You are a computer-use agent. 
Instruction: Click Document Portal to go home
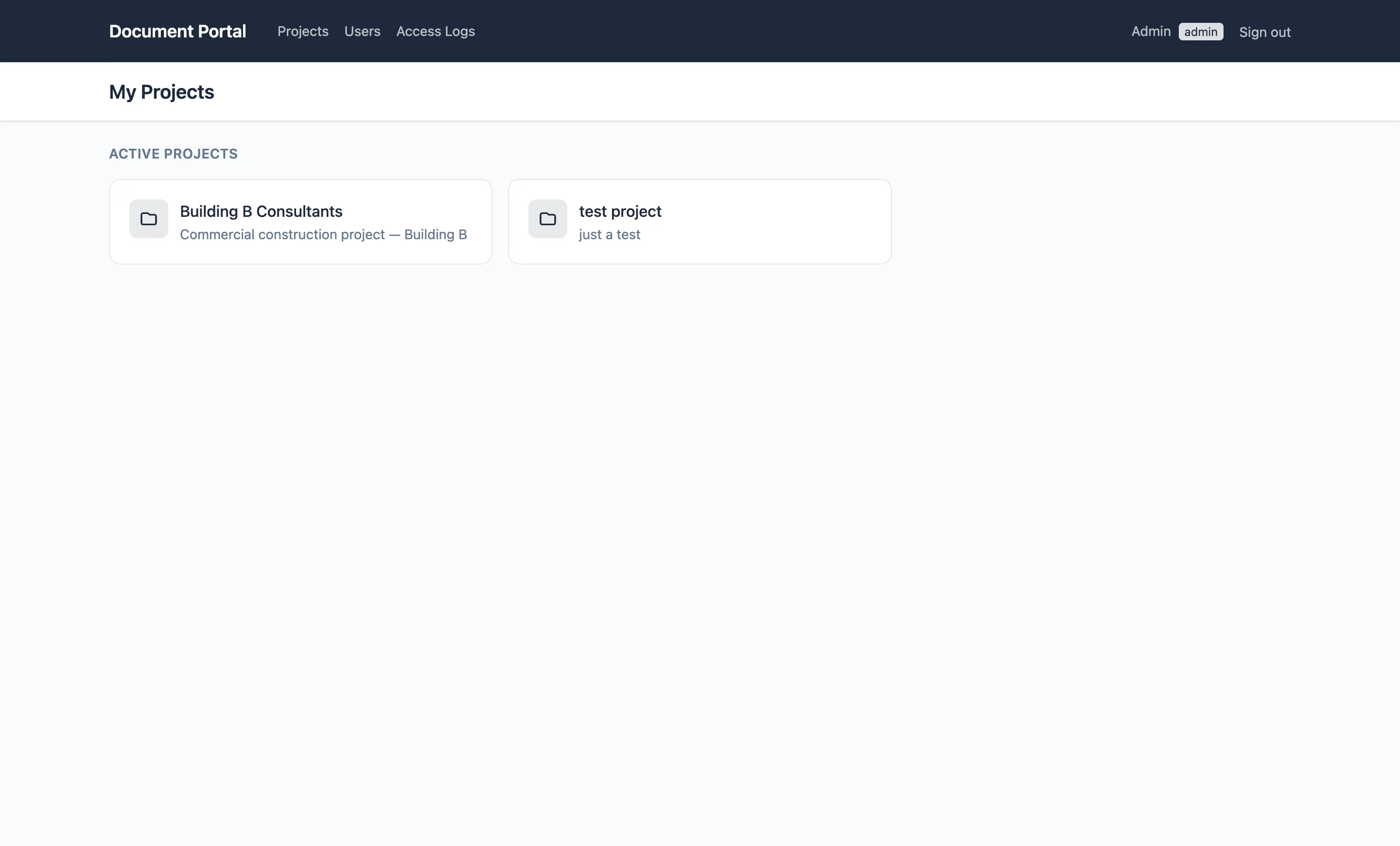pos(177,31)
